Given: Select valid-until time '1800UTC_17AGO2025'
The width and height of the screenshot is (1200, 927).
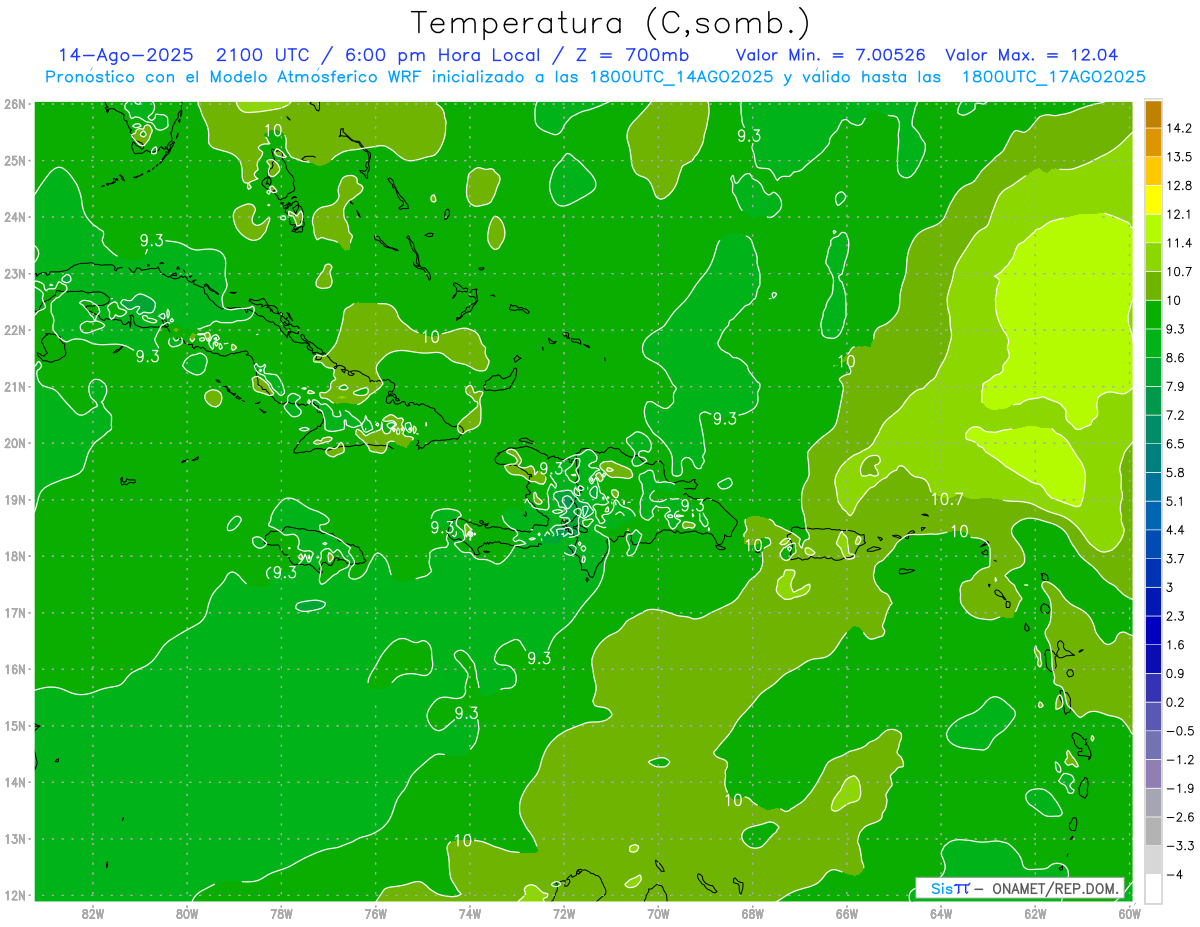Looking at the screenshot, I should click(x=1052, y=77).
